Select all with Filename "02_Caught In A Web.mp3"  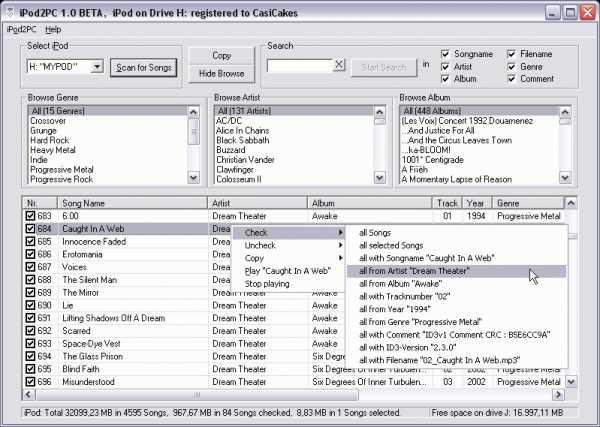coord(457,360)
